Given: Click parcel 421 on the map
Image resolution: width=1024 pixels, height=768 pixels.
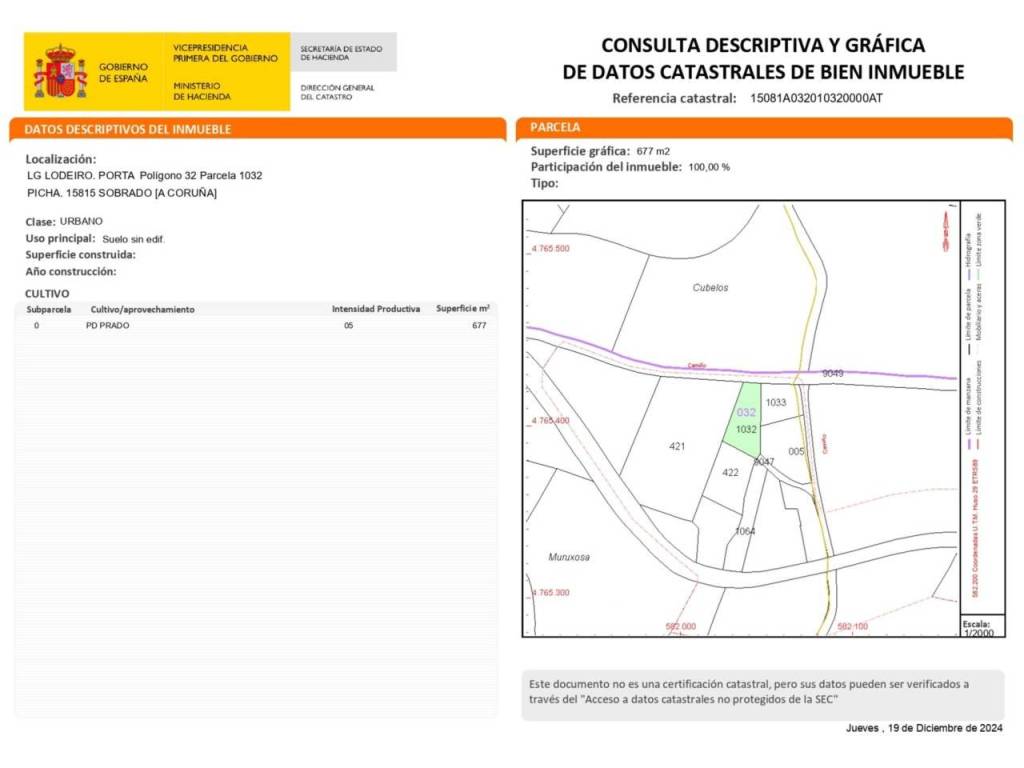Looking at the screenshot, I should click(x=677, y=446).
